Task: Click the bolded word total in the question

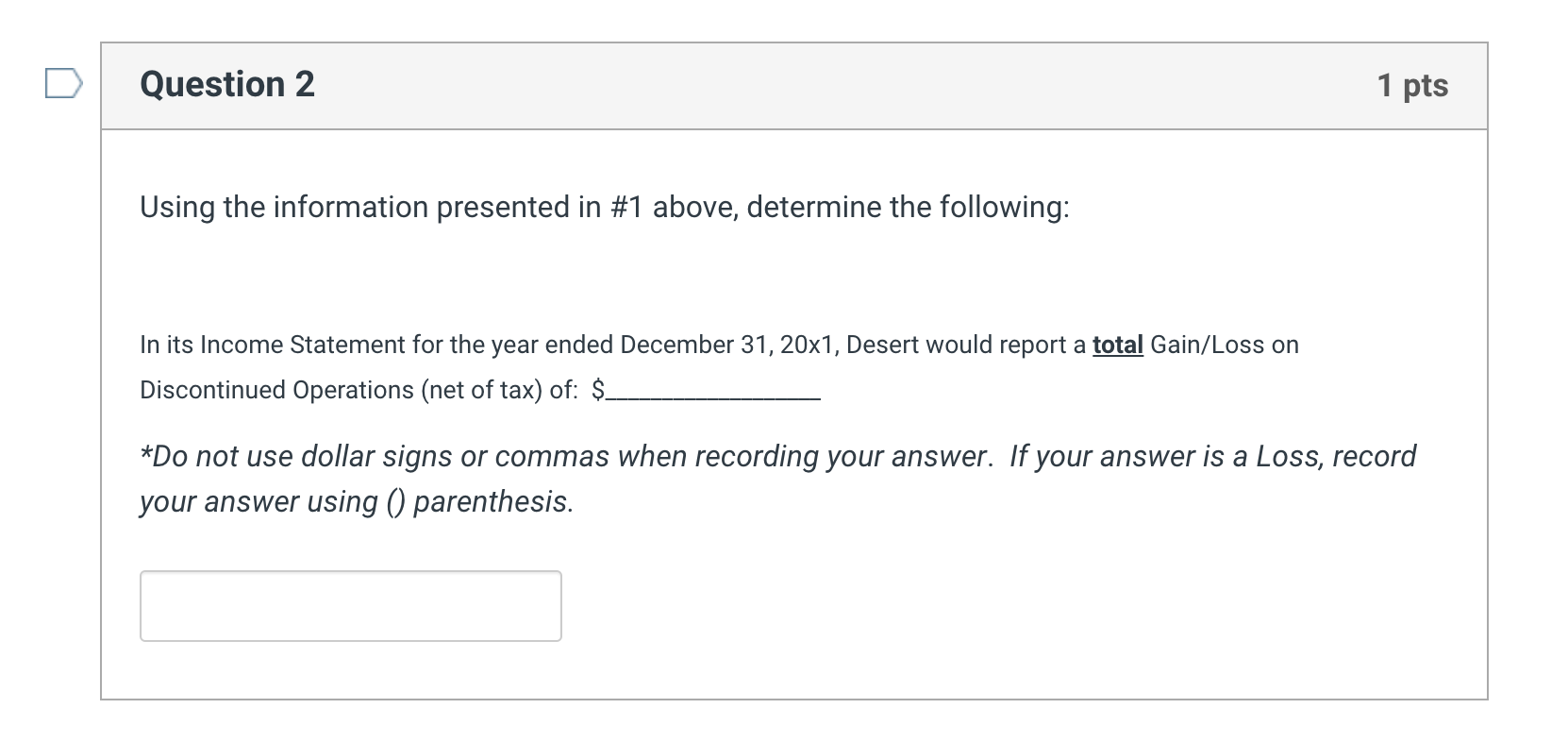Action: click(1117, 345)
